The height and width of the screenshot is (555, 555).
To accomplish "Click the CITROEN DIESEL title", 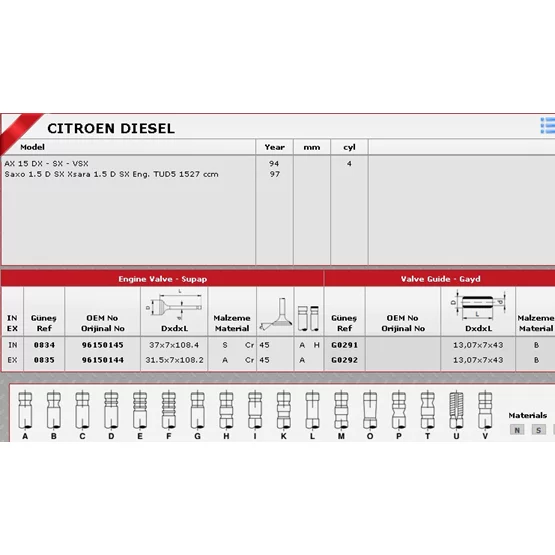I will (111, 128).
